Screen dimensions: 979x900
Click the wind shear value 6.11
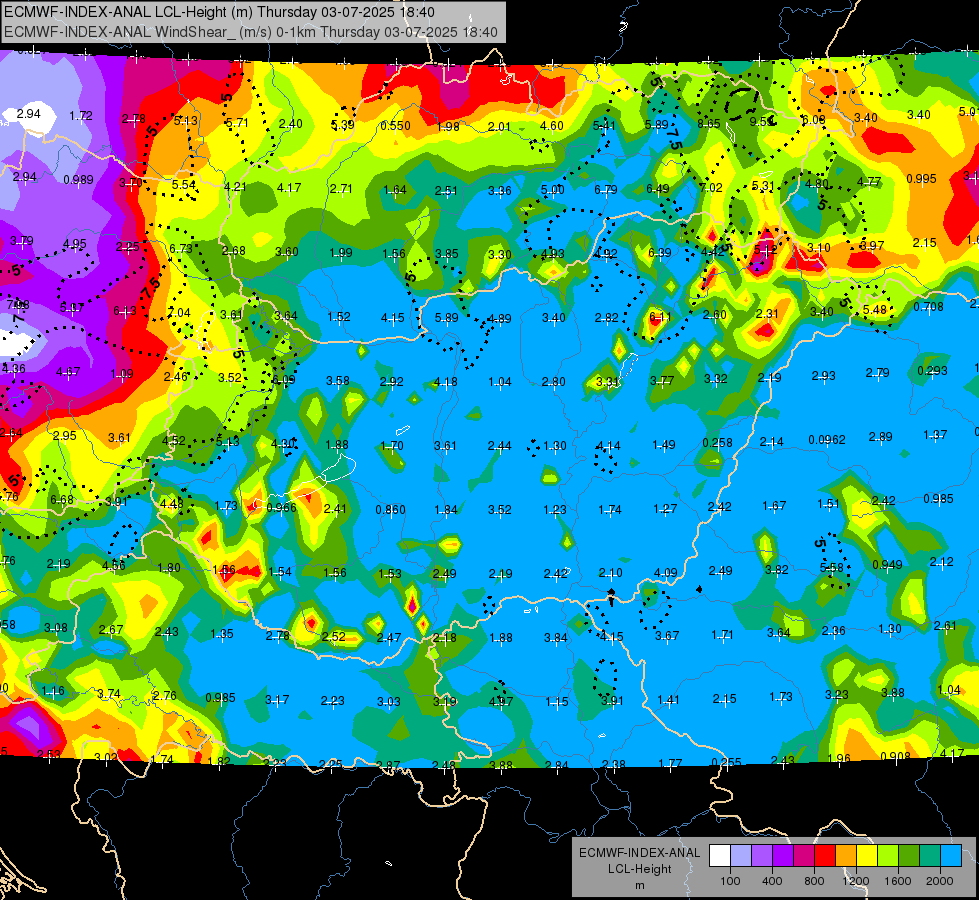point(660,317)
